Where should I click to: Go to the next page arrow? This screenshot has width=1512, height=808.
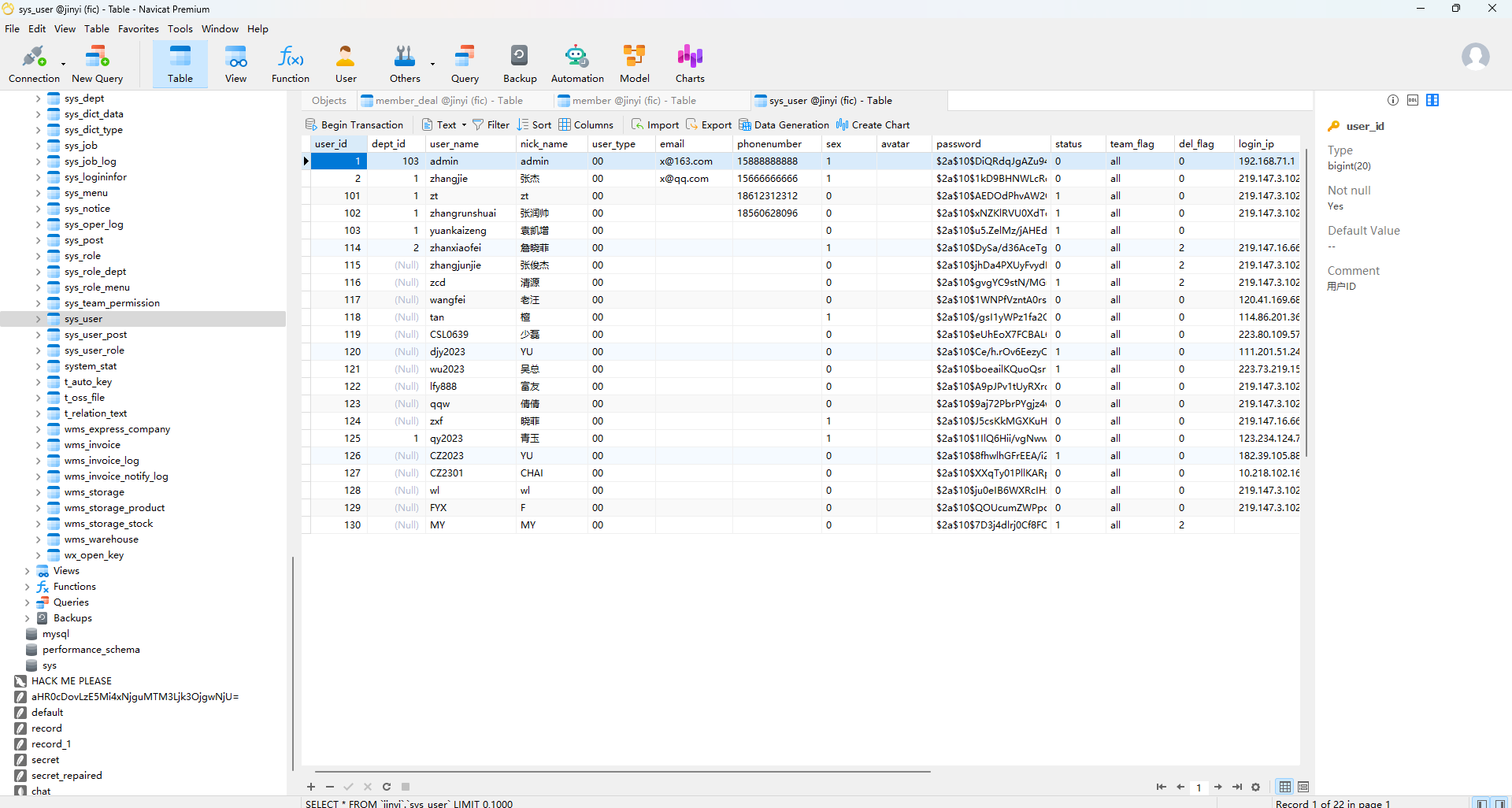click(1218, 787)
